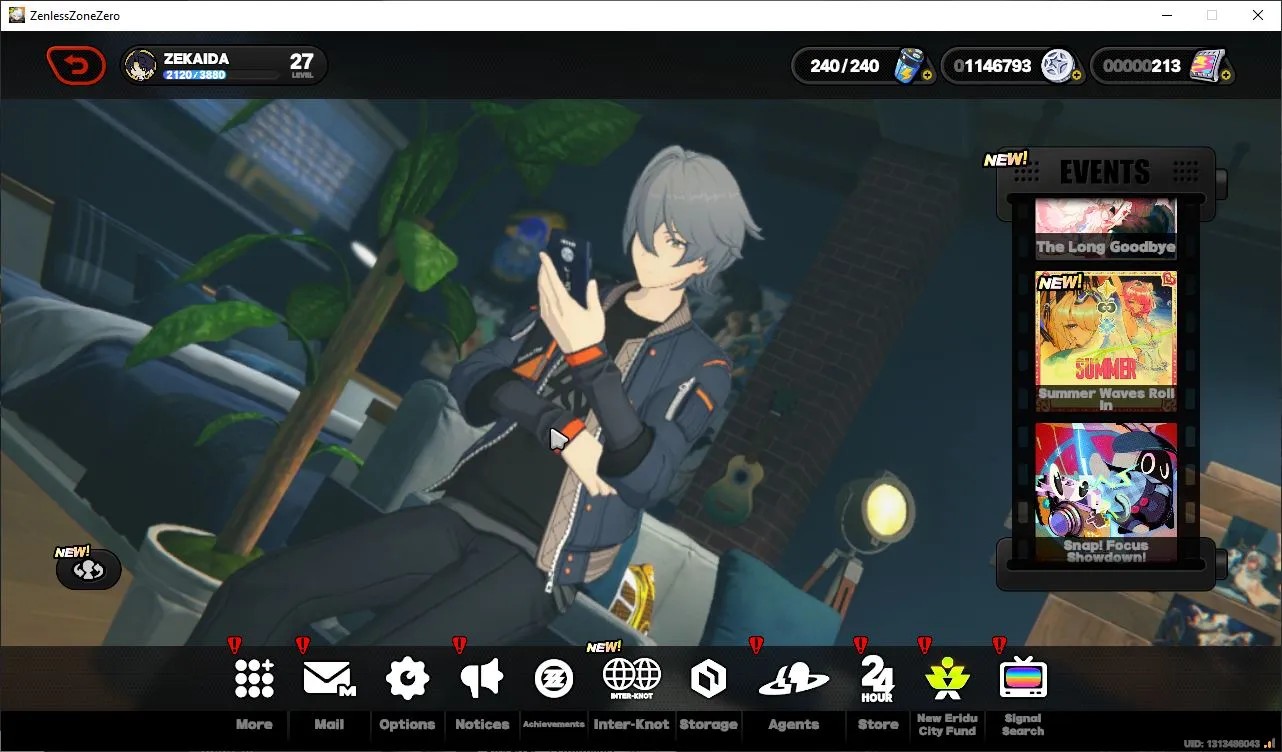Add film currency via the plus icon
1282x752 pixels.
click(1225, 74)
